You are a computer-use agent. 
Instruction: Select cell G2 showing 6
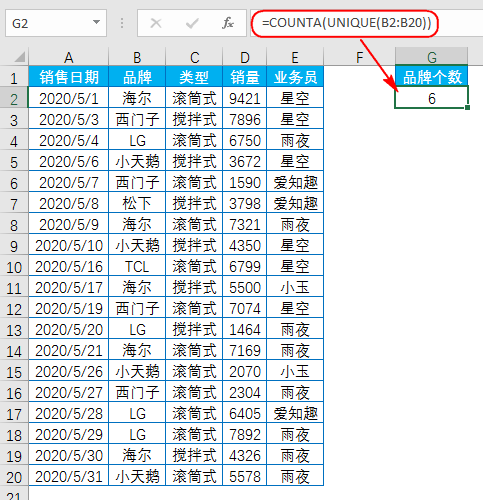(432, 97)
